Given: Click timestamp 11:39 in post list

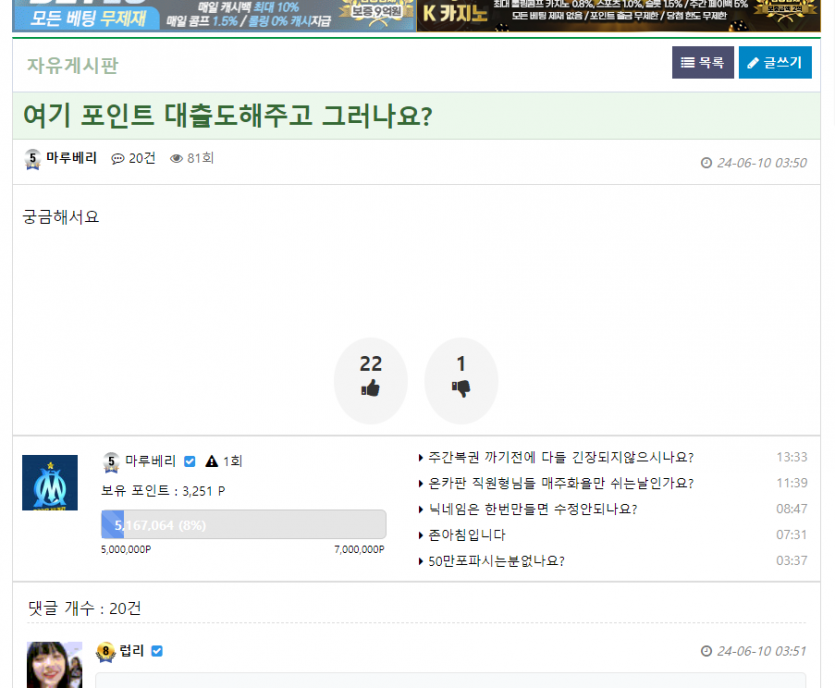Looking at the screenshot, I should [x=791, y=483].
